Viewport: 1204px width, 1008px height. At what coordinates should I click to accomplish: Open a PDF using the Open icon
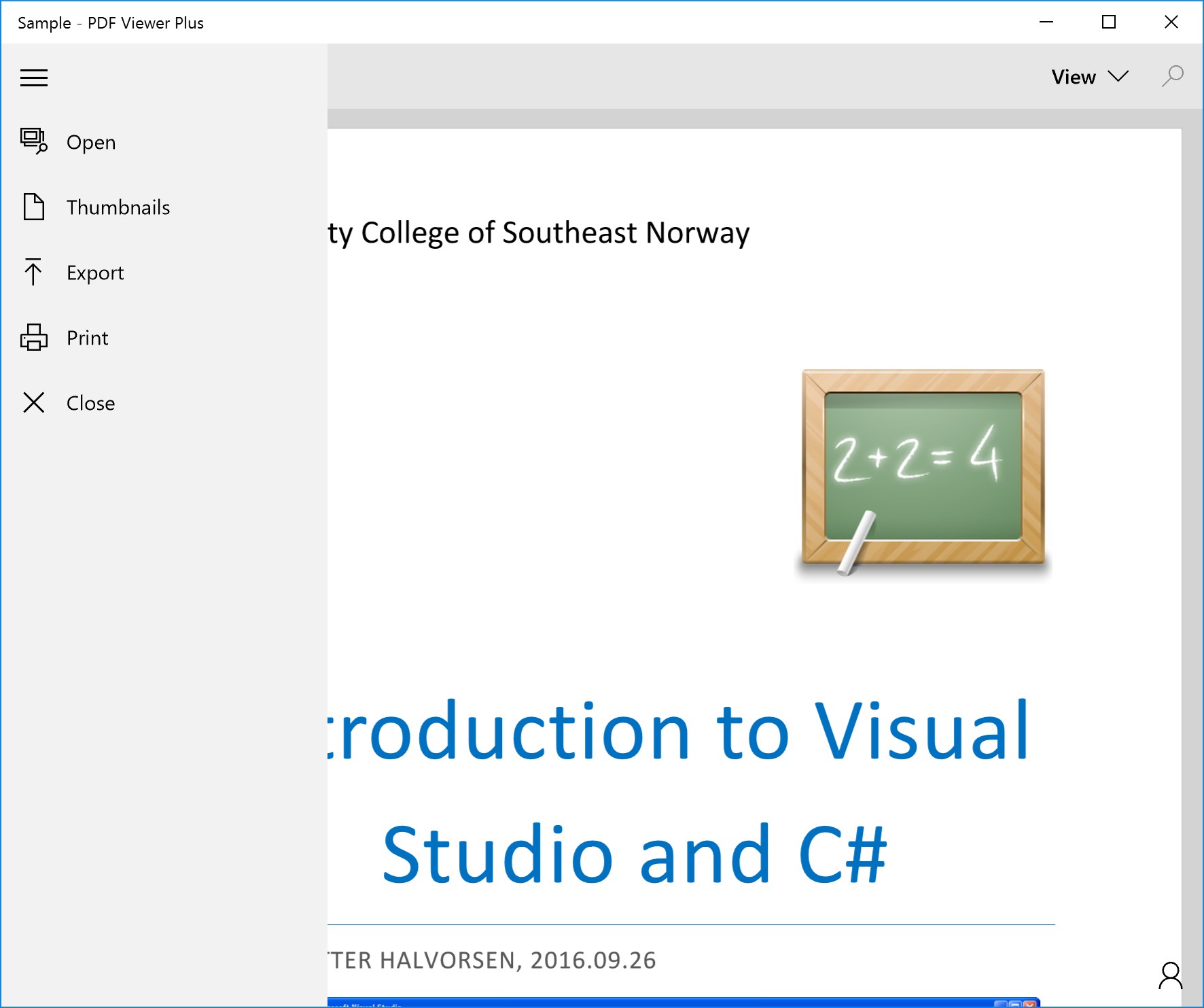tap(33, 142)
